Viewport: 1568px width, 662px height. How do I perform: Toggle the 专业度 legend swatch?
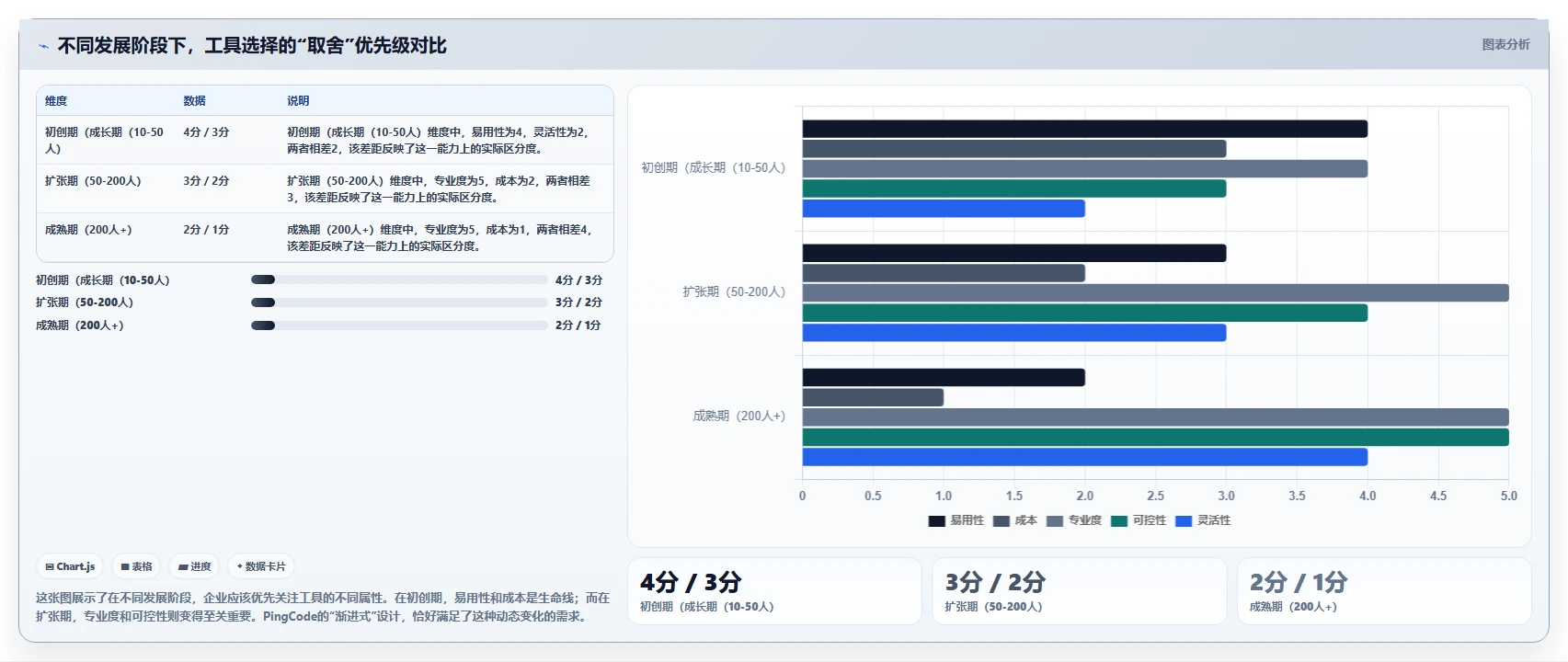[1055, 520]
